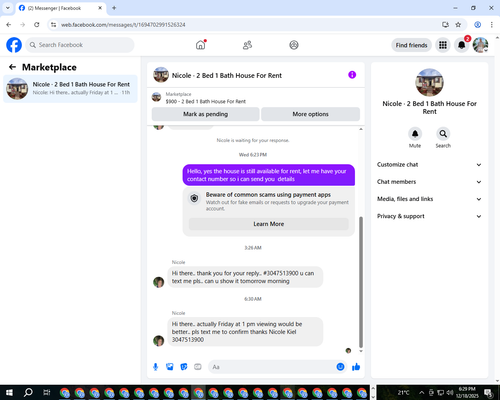The height and width of the screenshot is (400, 500).
Task: Record a voice clip with microphone icon
Action: [155, 367]
